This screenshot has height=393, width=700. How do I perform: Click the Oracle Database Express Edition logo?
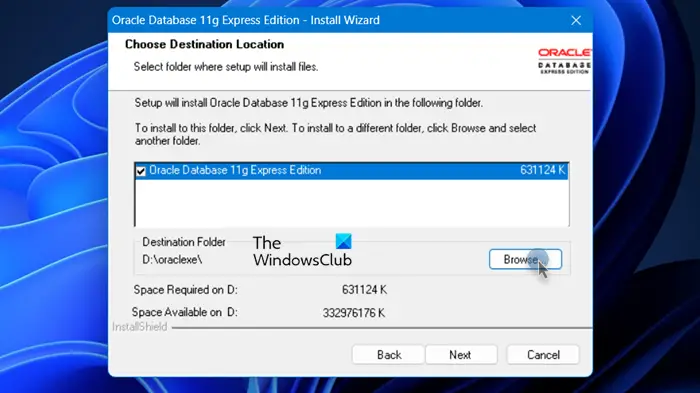click(564, 61)
